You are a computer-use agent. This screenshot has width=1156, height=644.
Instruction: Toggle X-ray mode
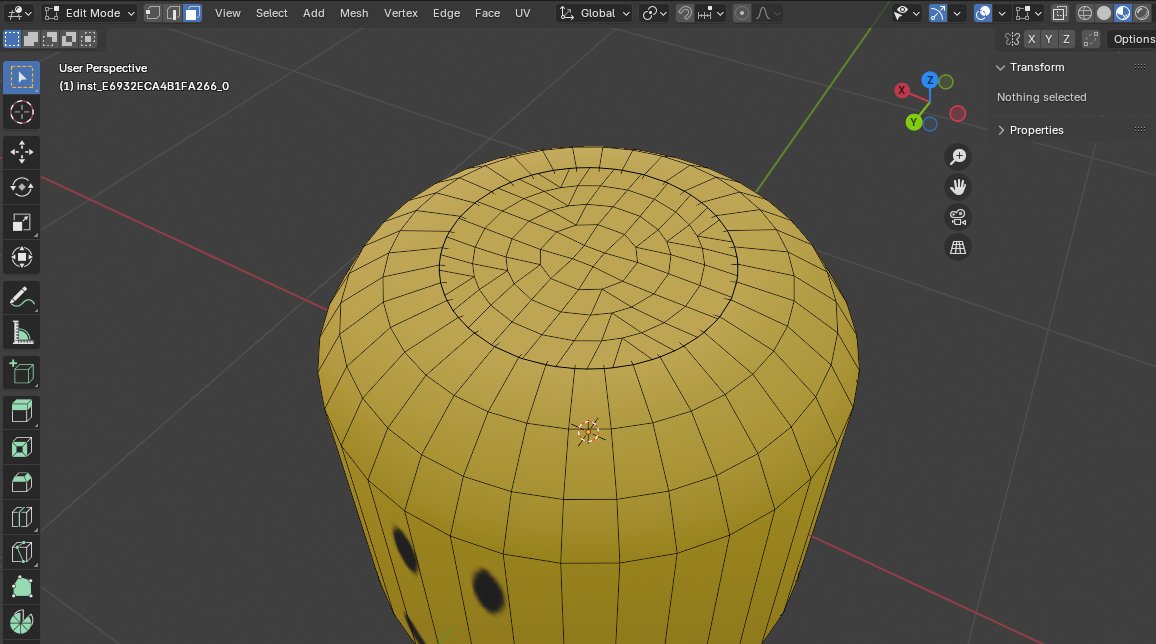(1059, 13)
